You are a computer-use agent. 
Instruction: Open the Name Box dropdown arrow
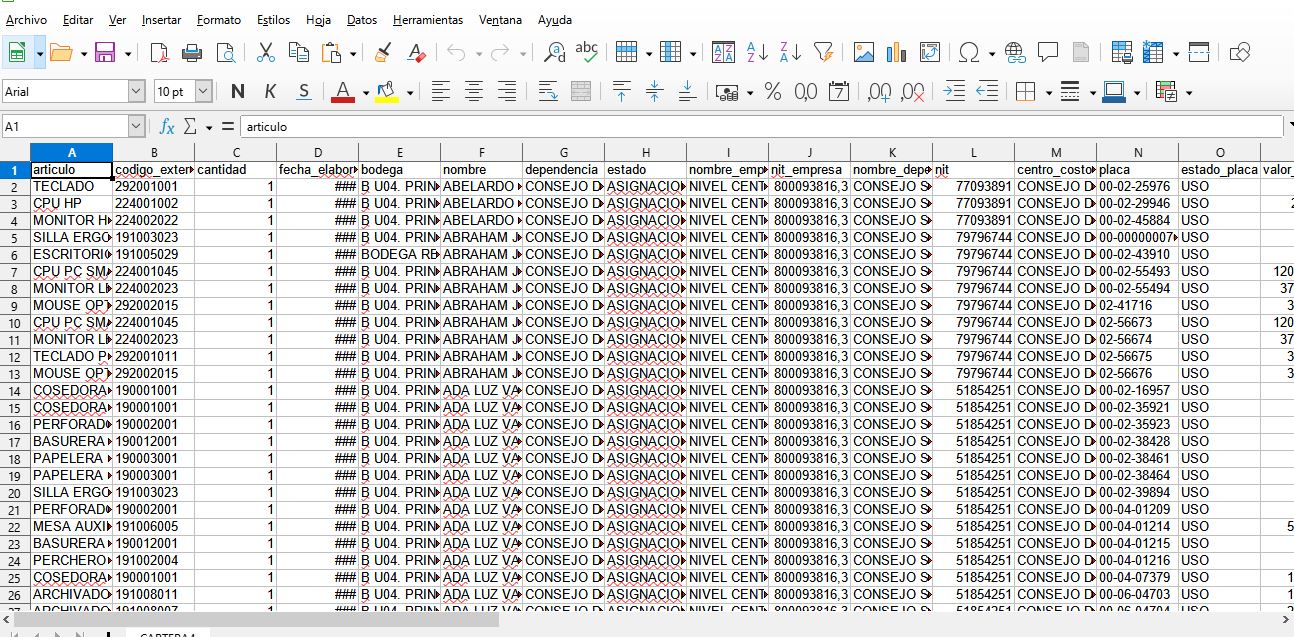pyautogui.click(x=136, y=127)
